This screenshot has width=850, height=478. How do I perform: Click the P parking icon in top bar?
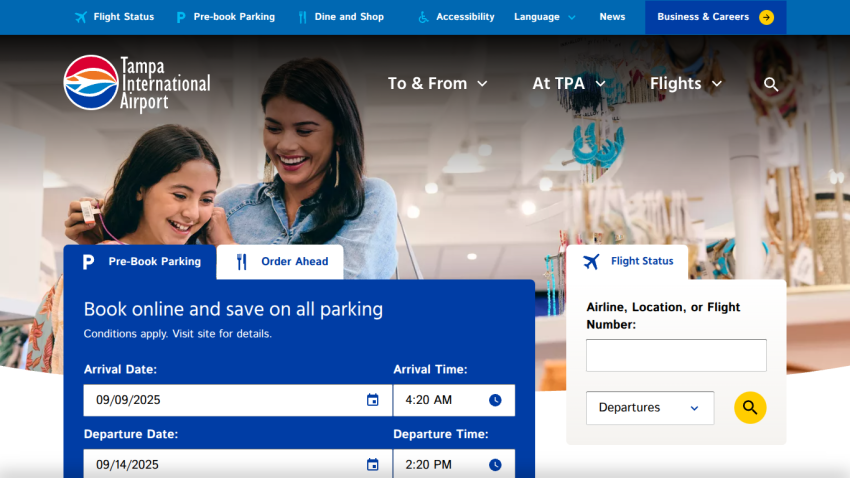(x=181, y=17)
